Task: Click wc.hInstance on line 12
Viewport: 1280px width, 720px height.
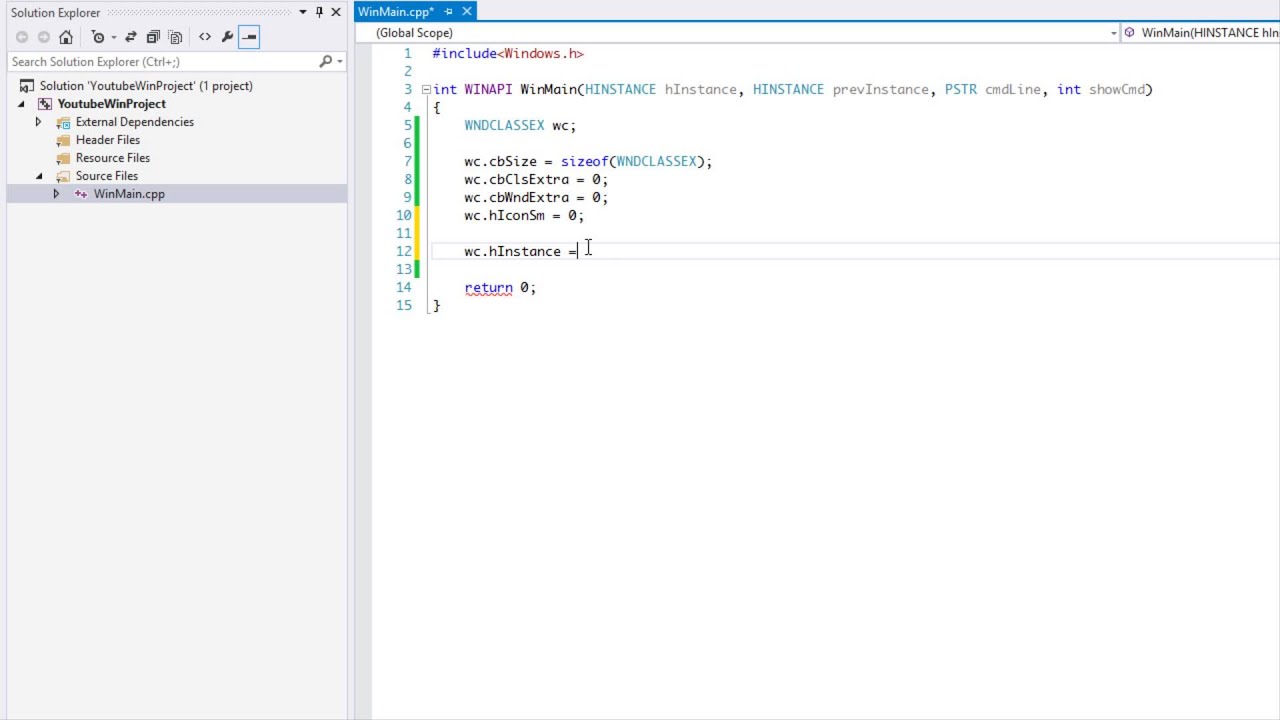Action: [512, 252]
